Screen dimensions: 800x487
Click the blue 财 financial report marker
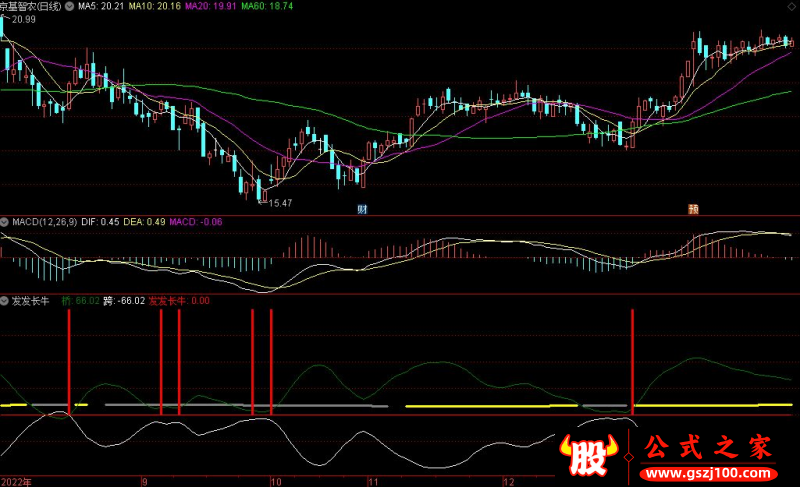(362, 208)
